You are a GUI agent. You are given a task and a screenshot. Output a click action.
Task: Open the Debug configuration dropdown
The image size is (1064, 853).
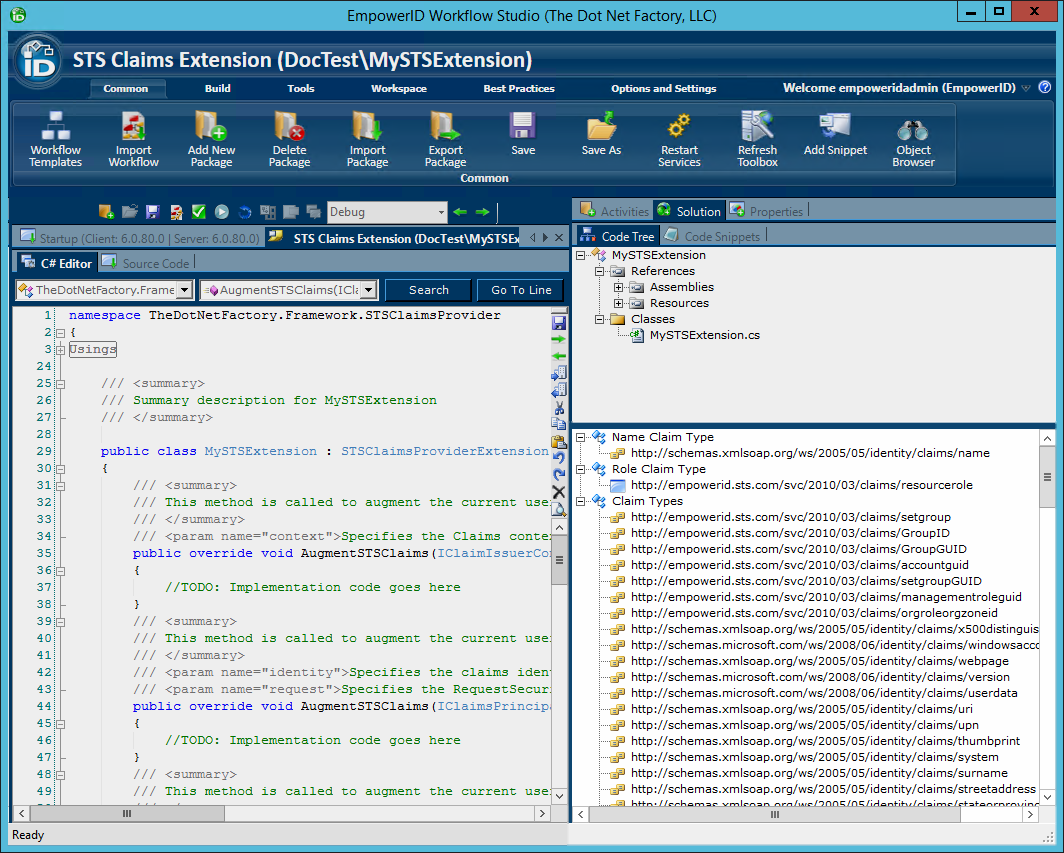tap(441, 212)
